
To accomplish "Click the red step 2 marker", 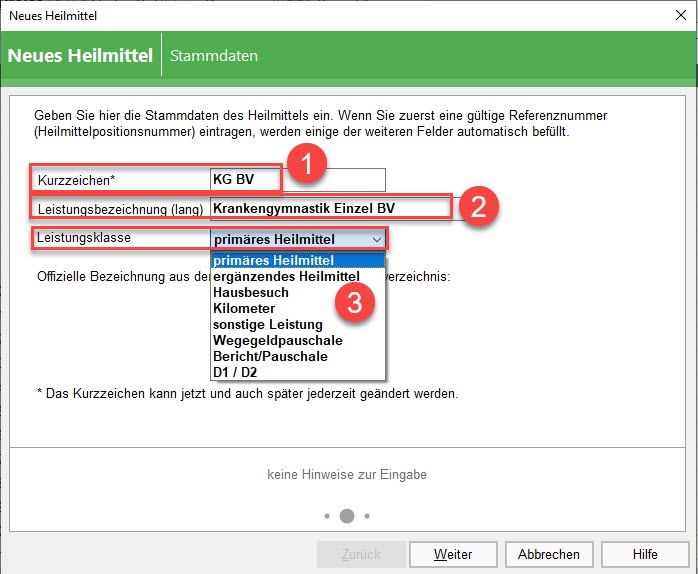I will [x=477, y=208].
